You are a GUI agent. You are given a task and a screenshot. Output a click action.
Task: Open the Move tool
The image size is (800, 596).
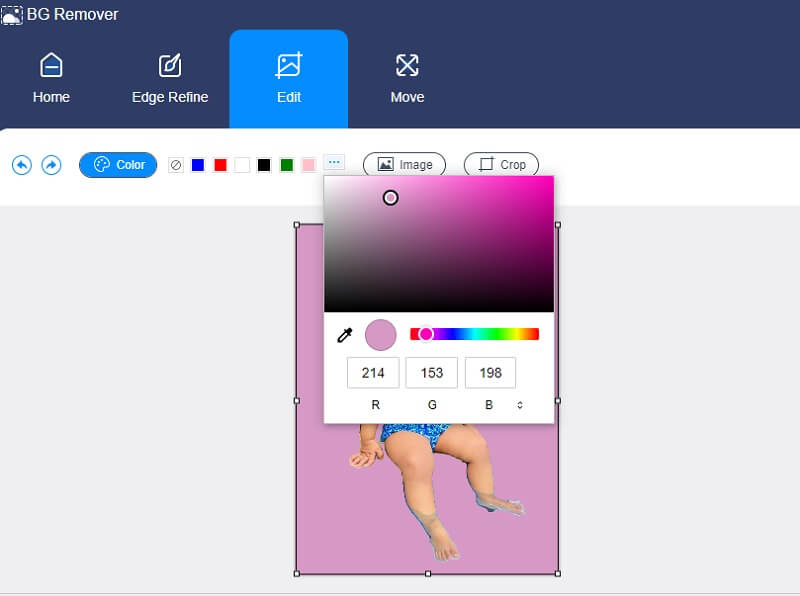406,78
